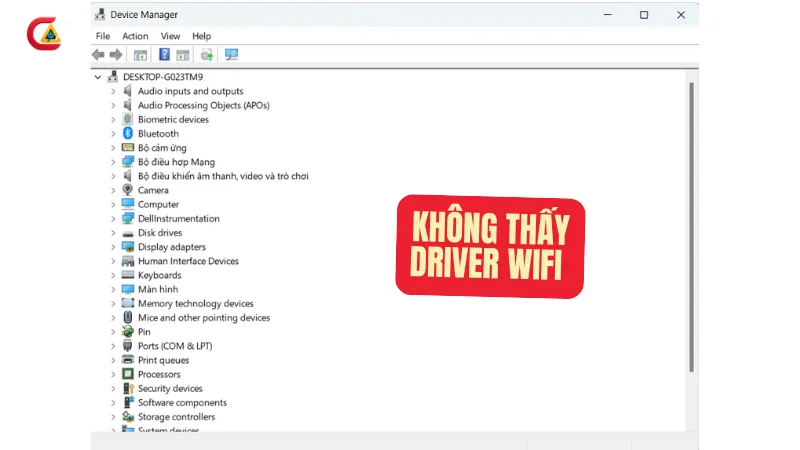Click the Software components icon
This screenshot has height=450, width=800.
[128, 402]
